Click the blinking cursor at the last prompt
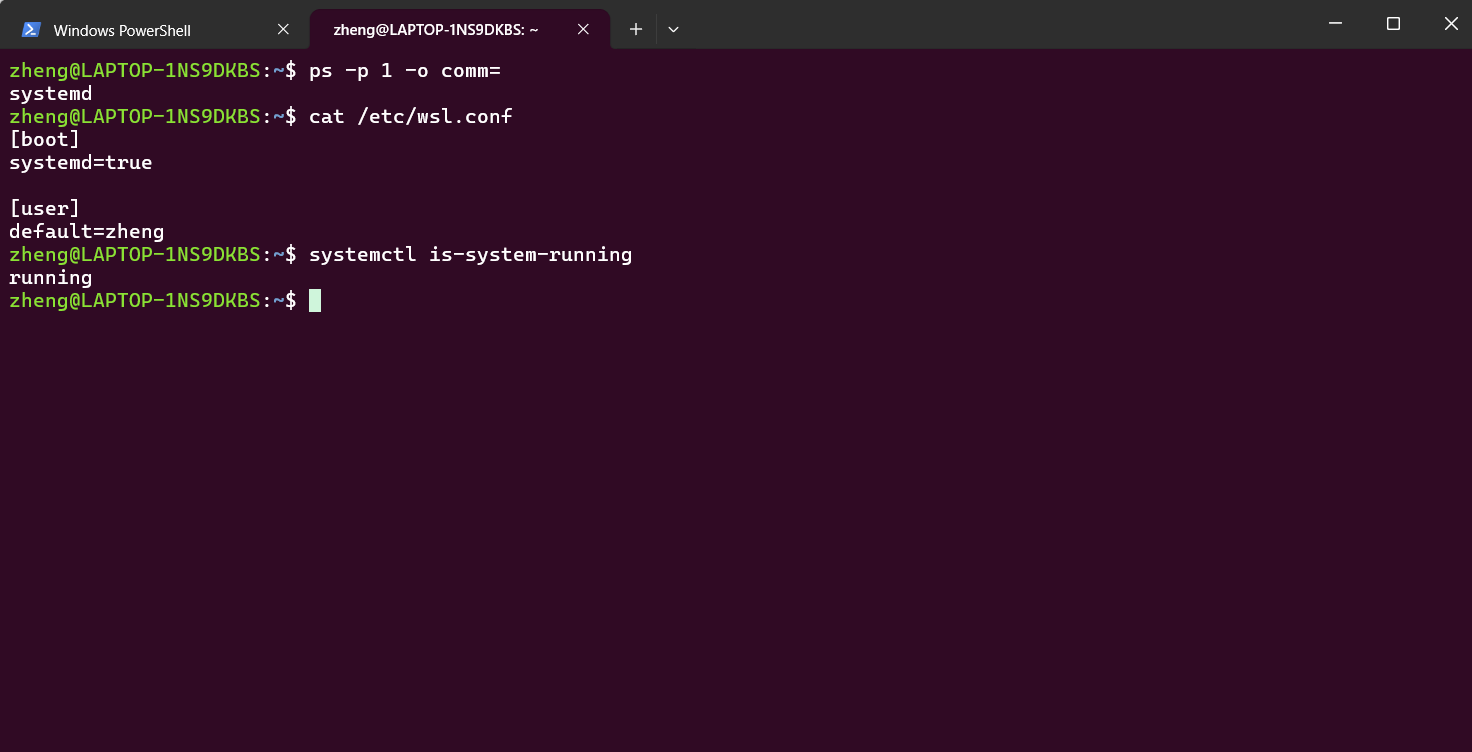 (315, 300)
